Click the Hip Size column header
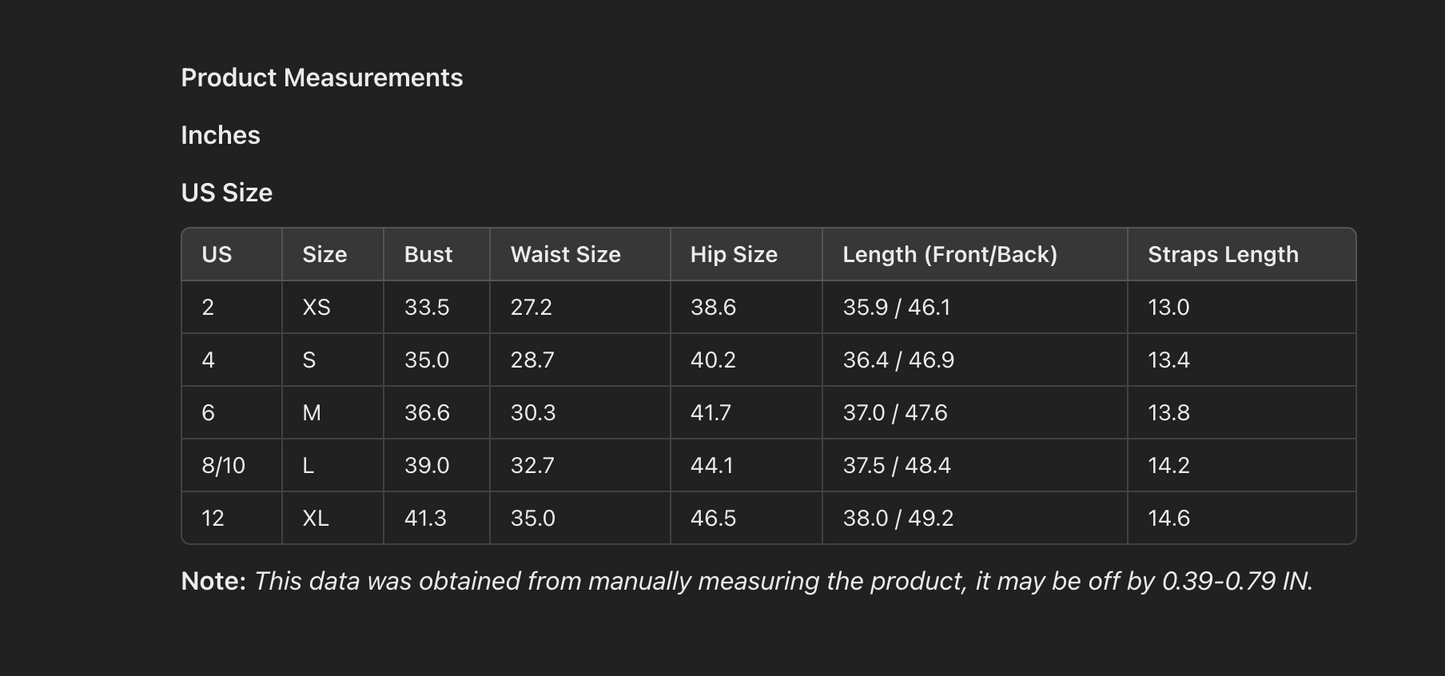The width and height of the screenshot is (1445, 676). click(734, 255)
